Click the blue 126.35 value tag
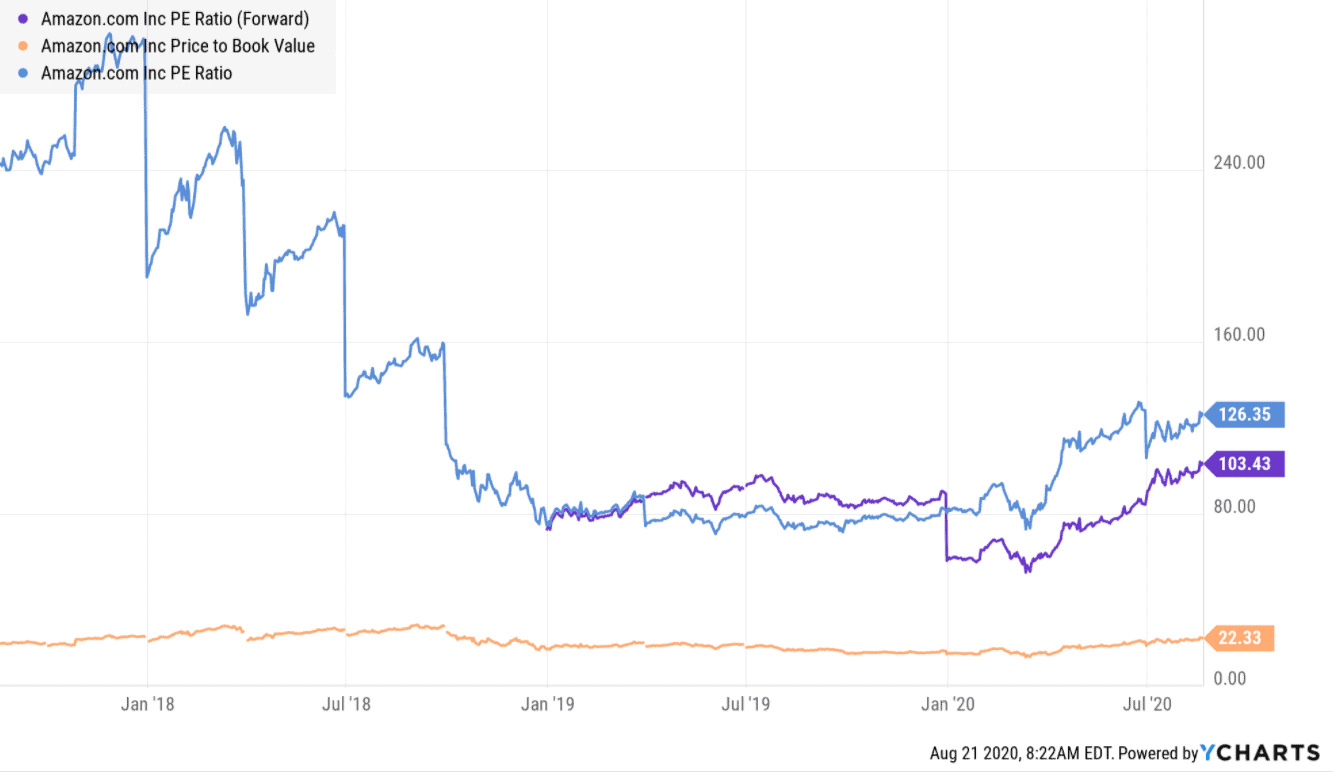Viewport: 1333px width, 772px height. [x=1246, y=414]
